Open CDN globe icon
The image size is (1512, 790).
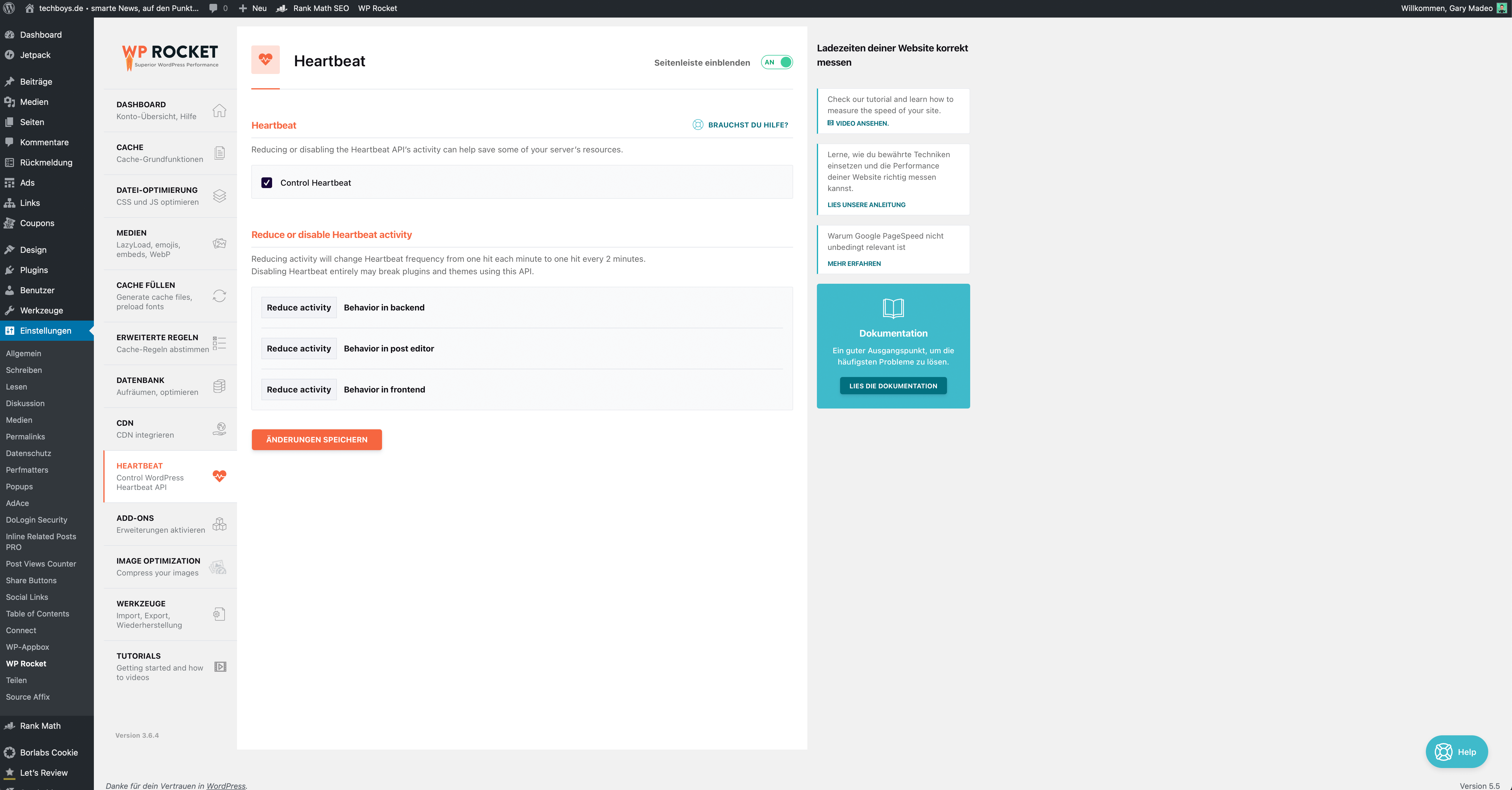click(x=220, y=429)
